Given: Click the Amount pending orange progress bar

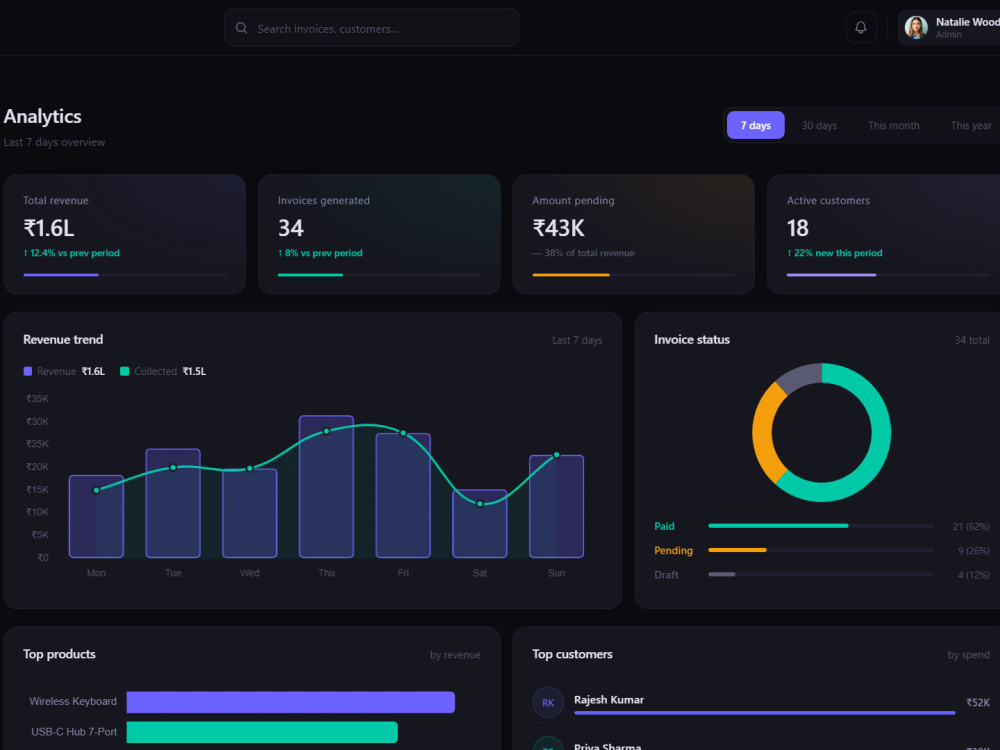Looking at the screenshot, I should 571,275.
